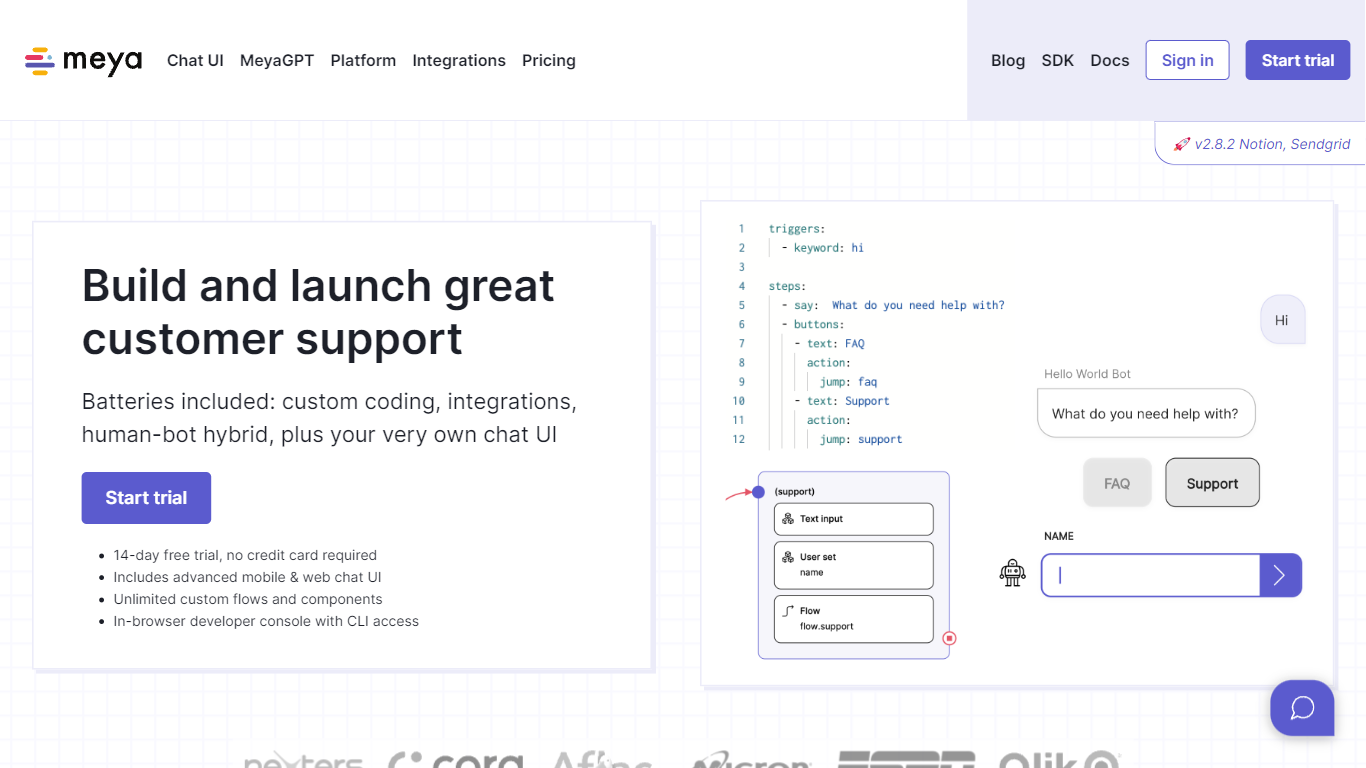Image resolution: width=1366 pixels, height=768 pixels.
Task: Click the Flow component icon
Action: [788, 610]
